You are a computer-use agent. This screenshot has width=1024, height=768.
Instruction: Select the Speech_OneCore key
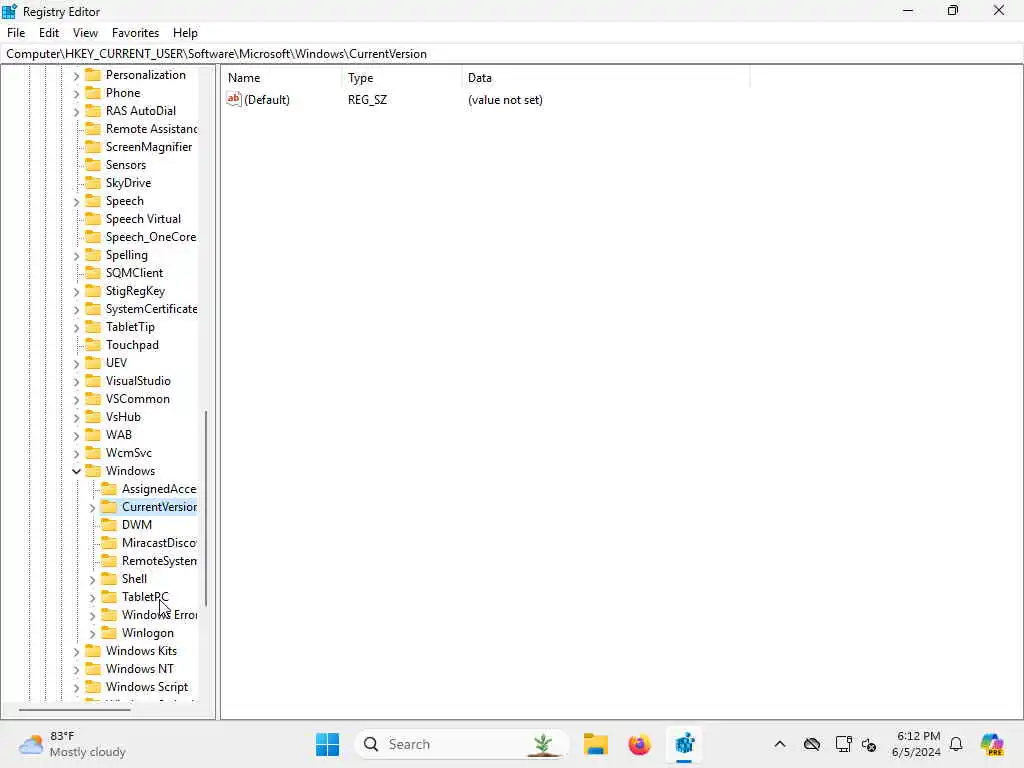click(151, 237)
